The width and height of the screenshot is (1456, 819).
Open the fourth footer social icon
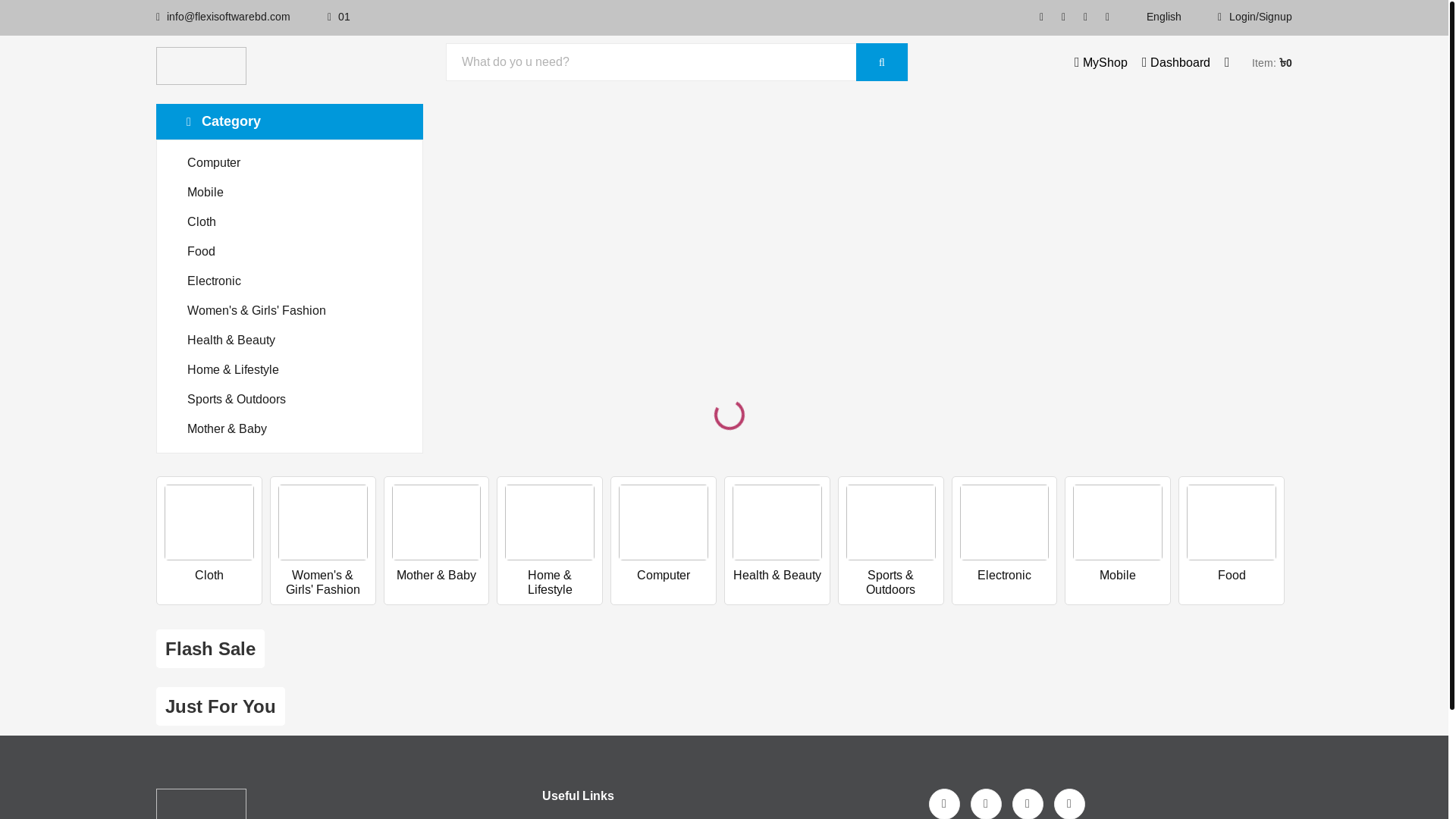pyautogui.click(x=1069, y=803)
